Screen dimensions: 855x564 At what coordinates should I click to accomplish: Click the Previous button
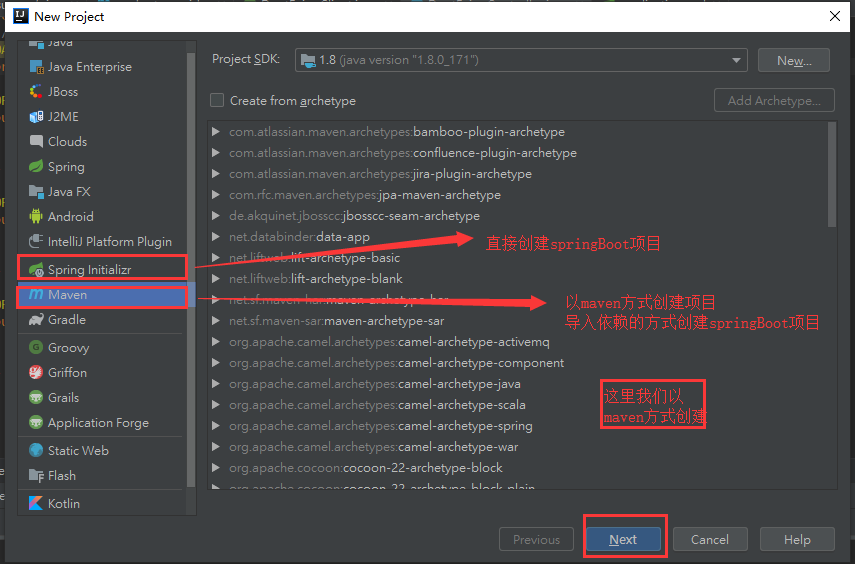click(x=536, y=539)
